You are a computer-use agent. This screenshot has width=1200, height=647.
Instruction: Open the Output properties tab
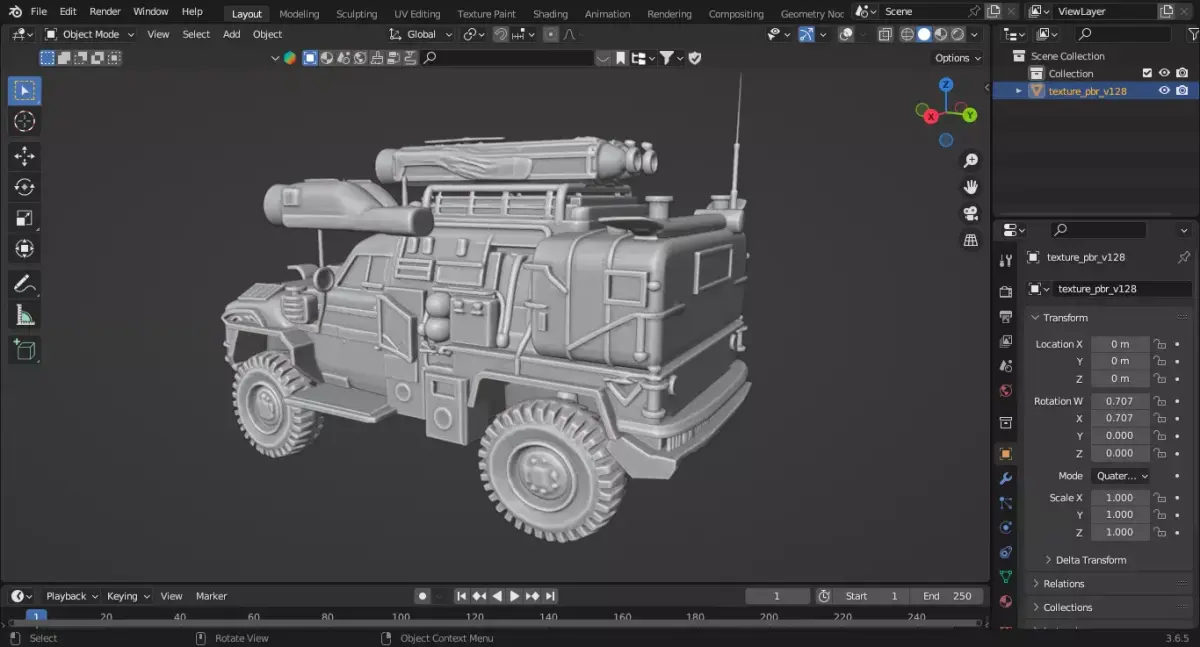click(x=1006, y=317)
